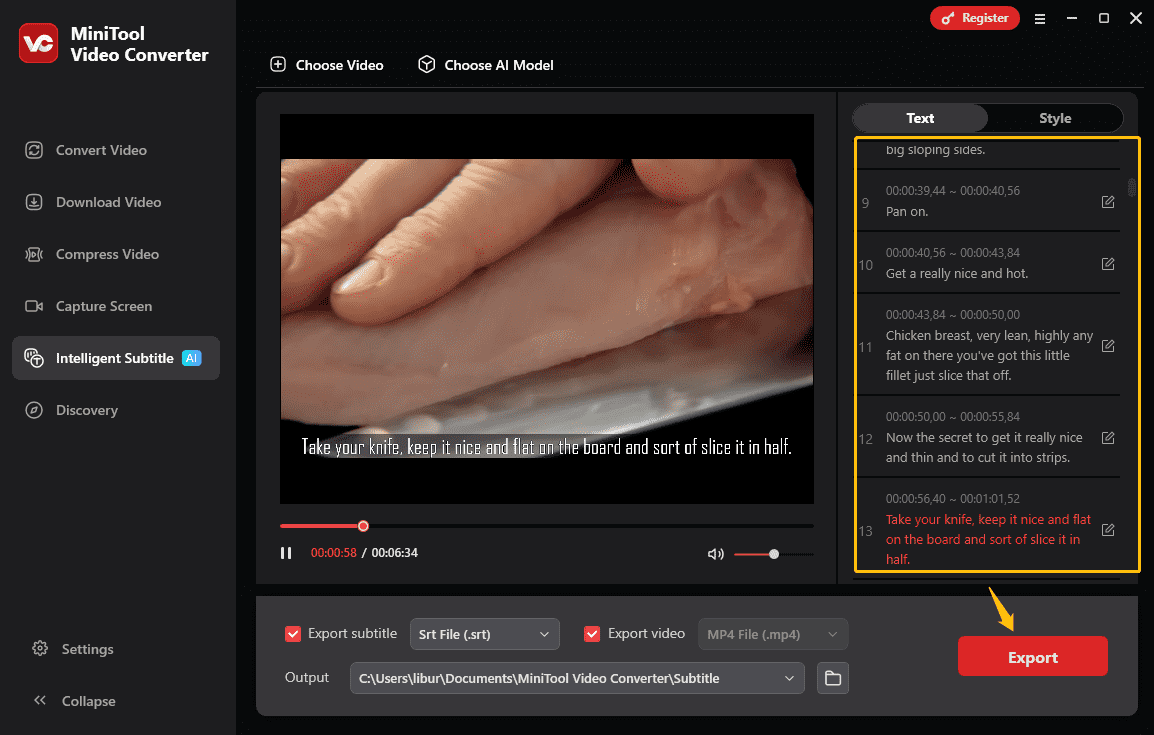Adjust the volume slider handle
The width and height of the screenshot is (1154, 735).
(774, 553)
